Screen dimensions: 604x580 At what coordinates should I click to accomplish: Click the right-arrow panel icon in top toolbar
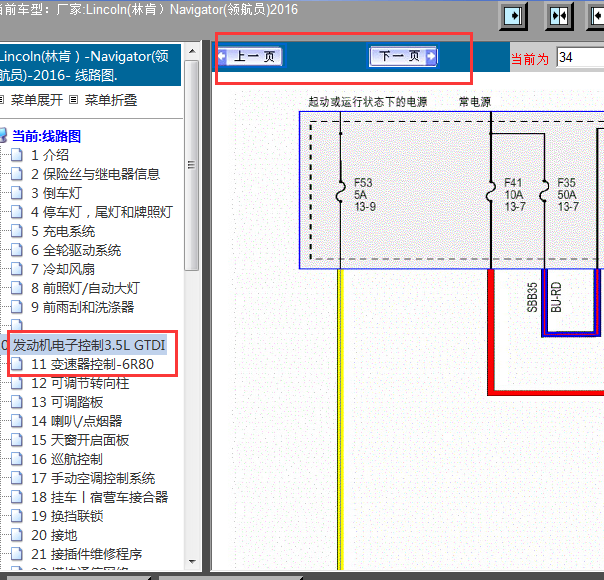[x=513, y=16]
